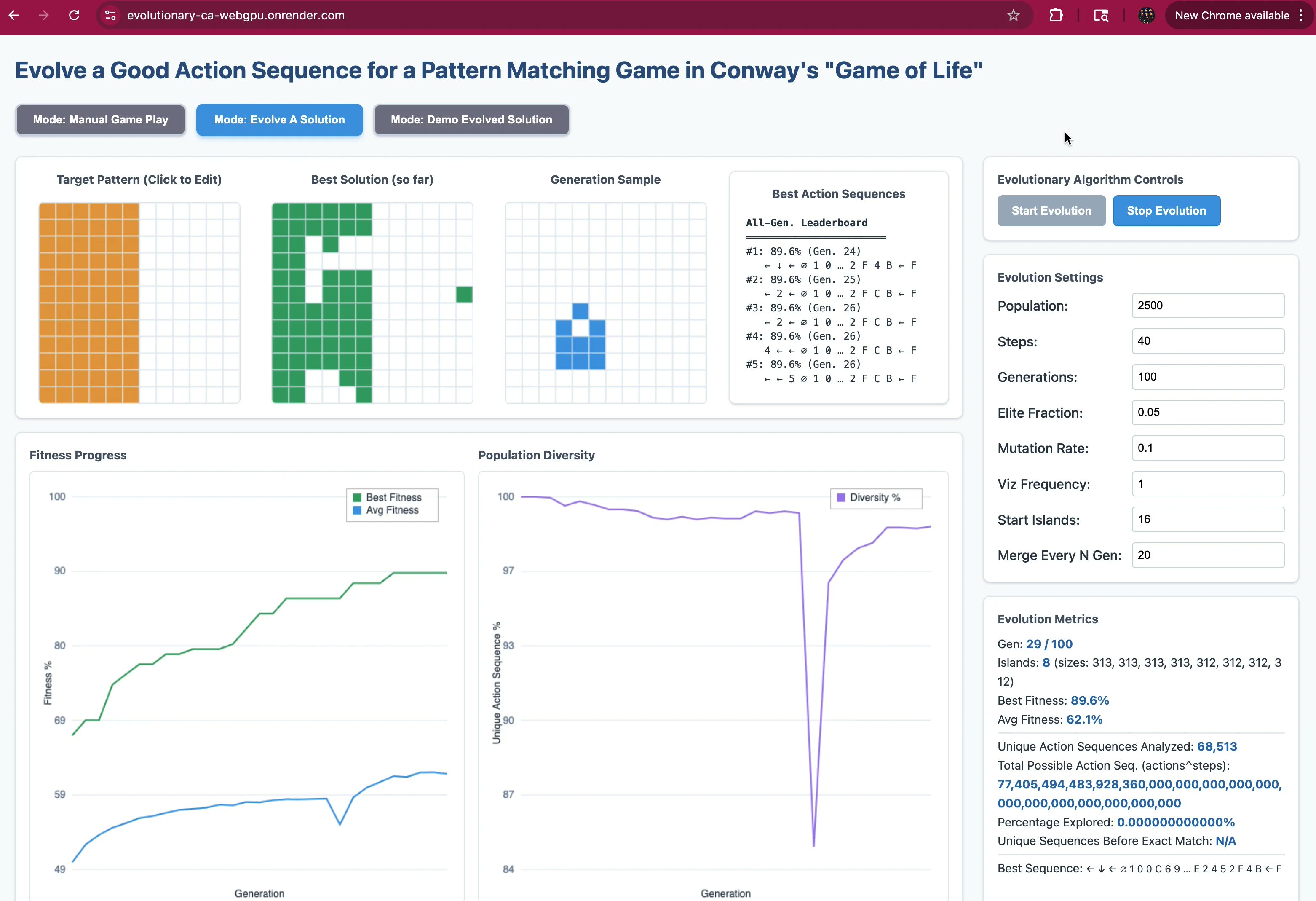Open the Chrome three-dot menu
This screenshot has height=901, width=1316.
coord(1301,15)
